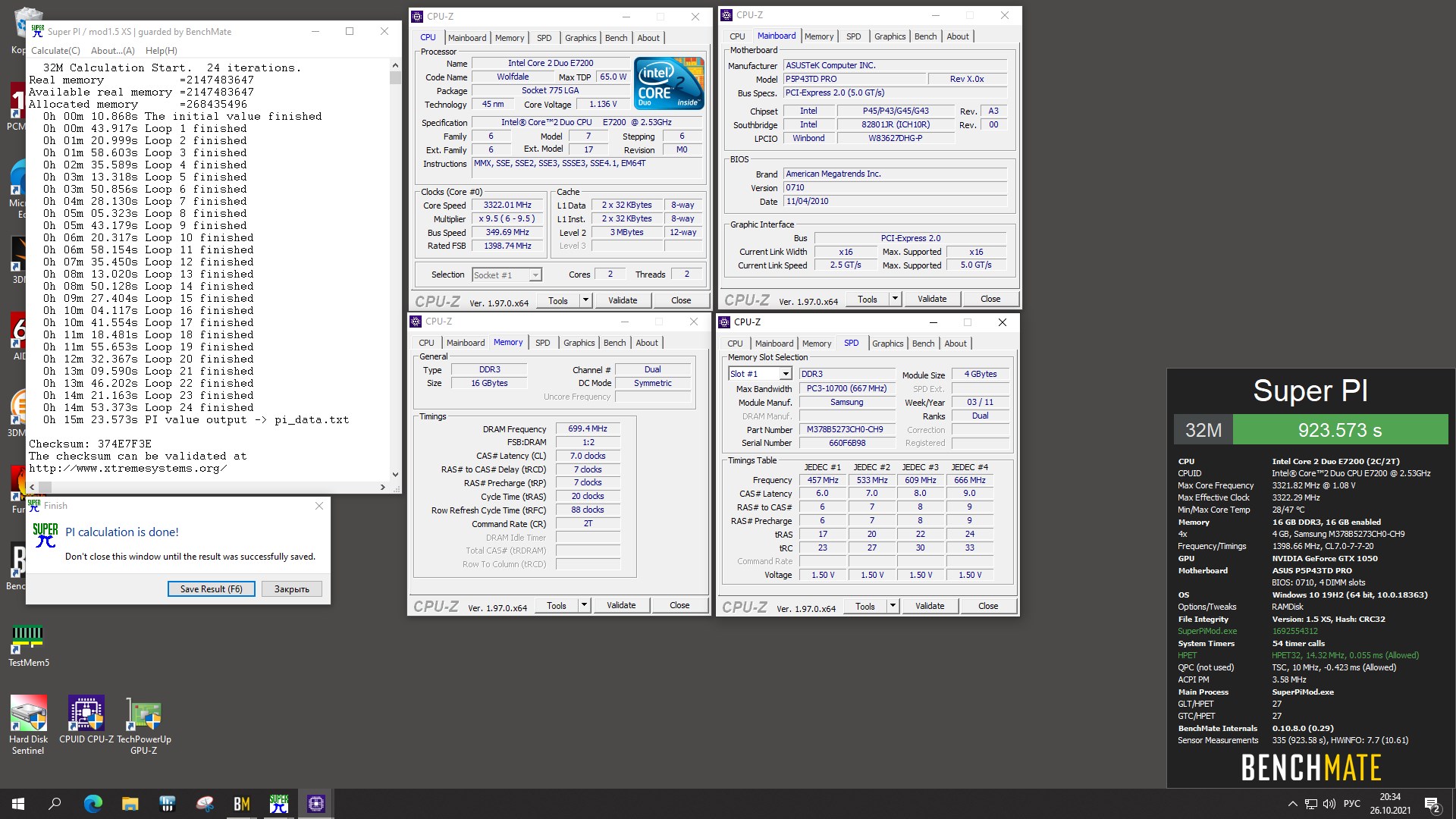Expand Tools dropdown arrow in SPD window
This screenshot has height=819, width=1456.
pos(893,606)
